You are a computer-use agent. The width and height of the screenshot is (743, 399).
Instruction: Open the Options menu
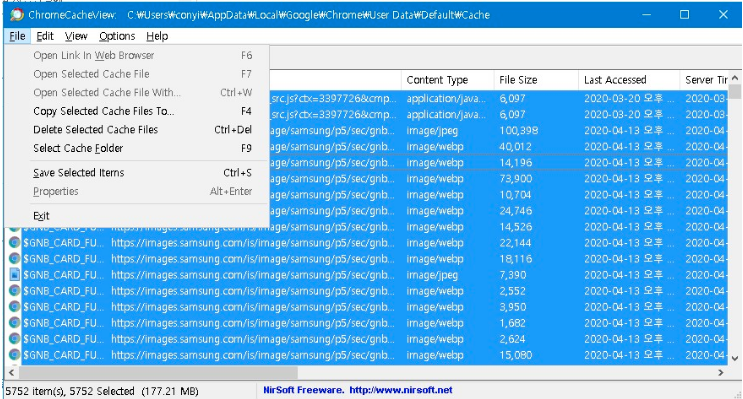coord(117,36)
